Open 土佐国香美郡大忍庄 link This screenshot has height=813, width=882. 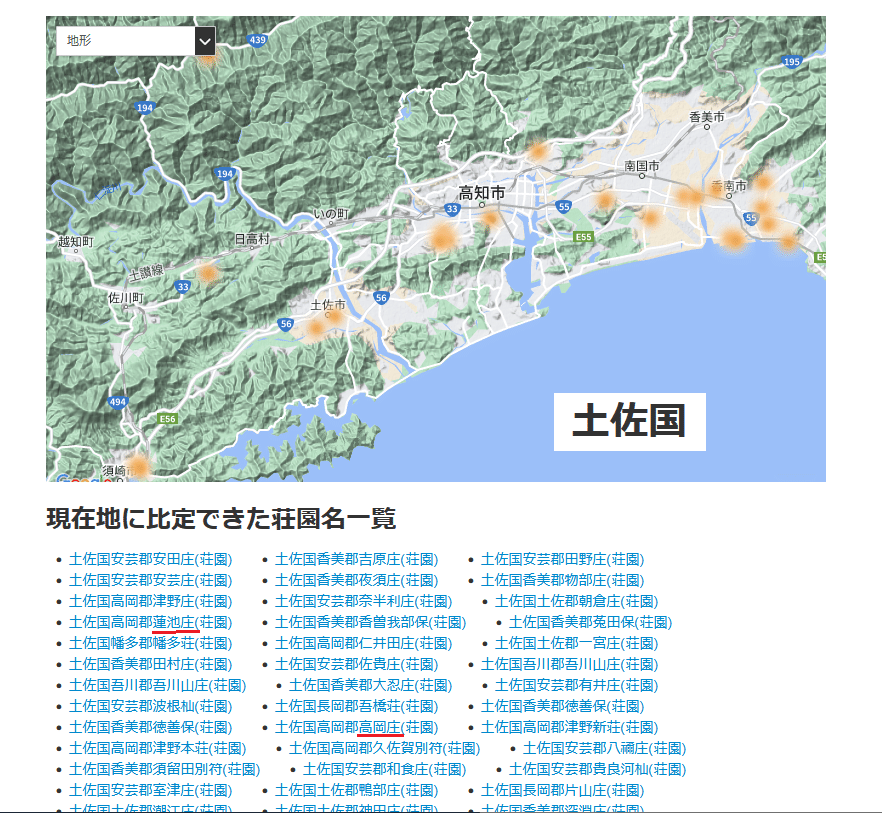[371, 685]
